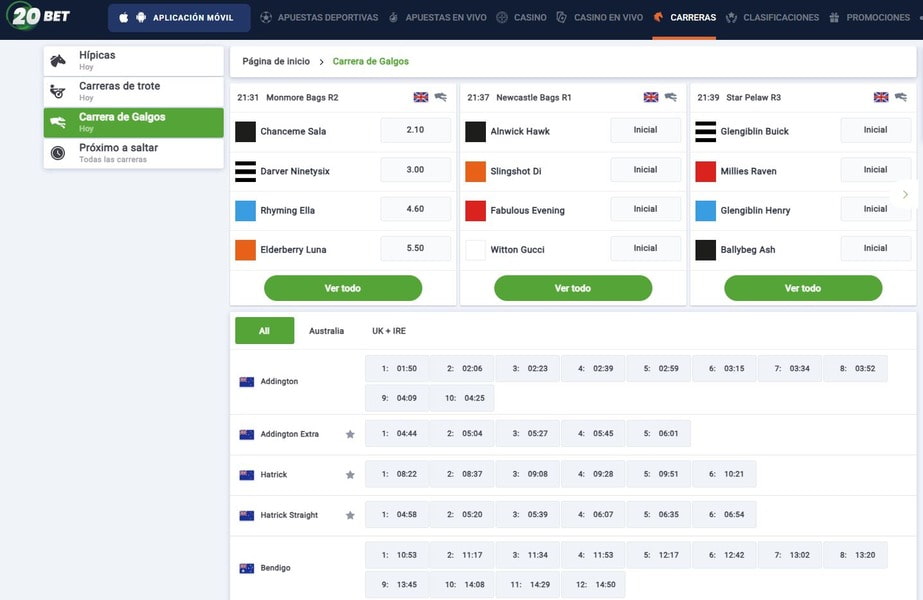The width and height of the screenshot is (923, 600).
Task: Open Addington race 8 at 03:52
Action: click(857, 369)
